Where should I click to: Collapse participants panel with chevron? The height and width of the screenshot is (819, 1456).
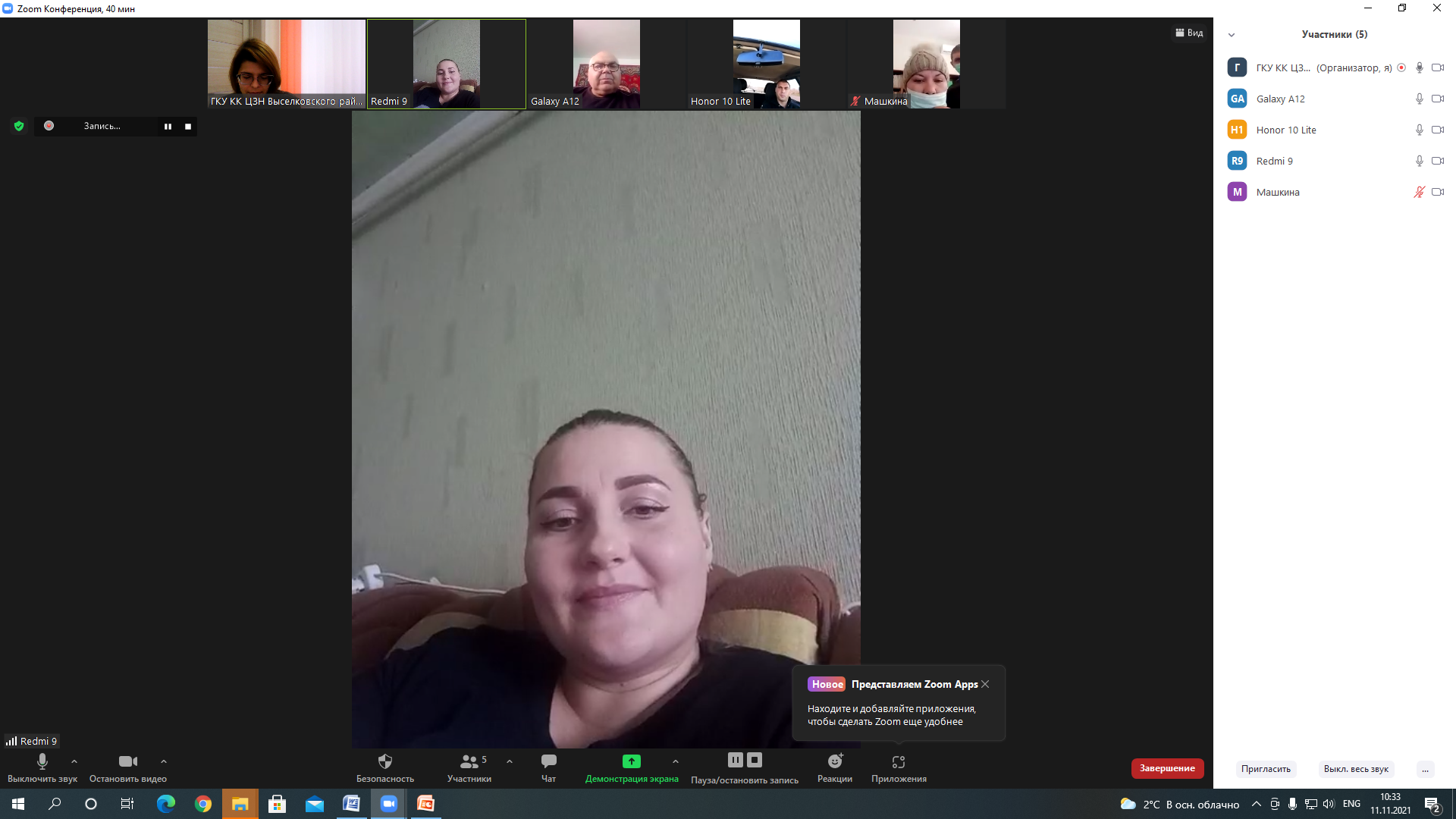[1232, 35]
